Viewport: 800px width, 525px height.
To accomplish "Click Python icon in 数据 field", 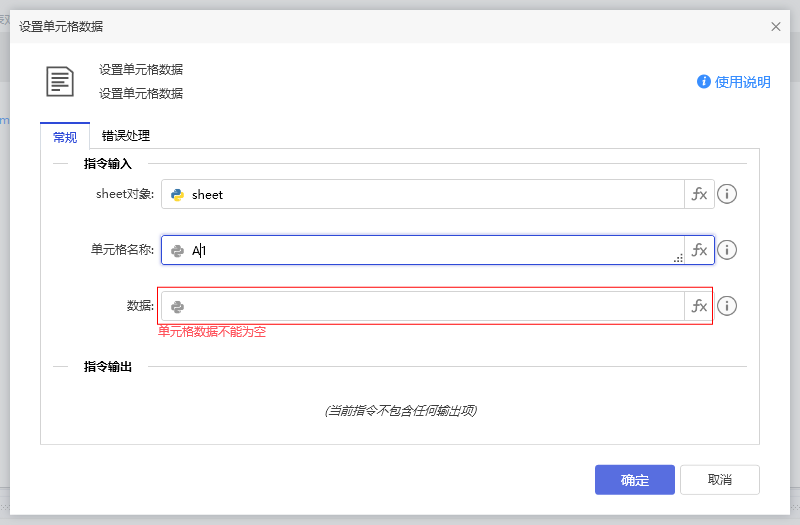I will (x=177, y=307).
